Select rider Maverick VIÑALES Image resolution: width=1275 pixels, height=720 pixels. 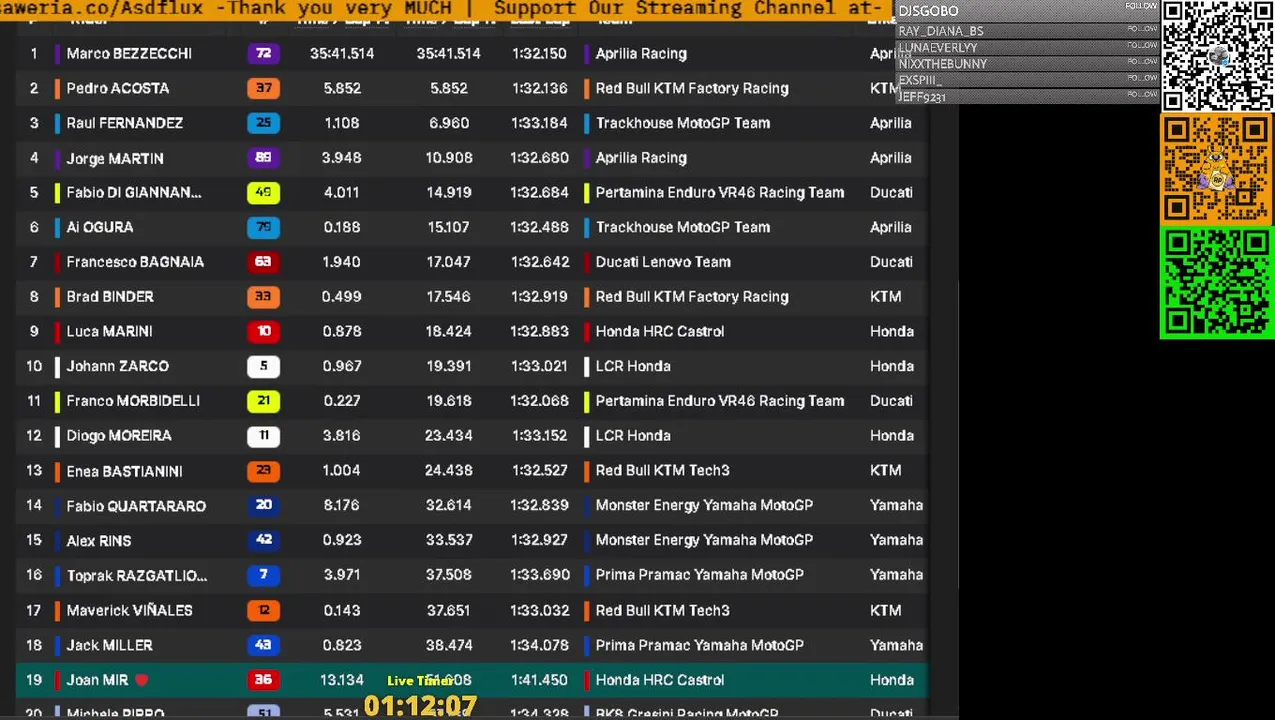(130, 610)
